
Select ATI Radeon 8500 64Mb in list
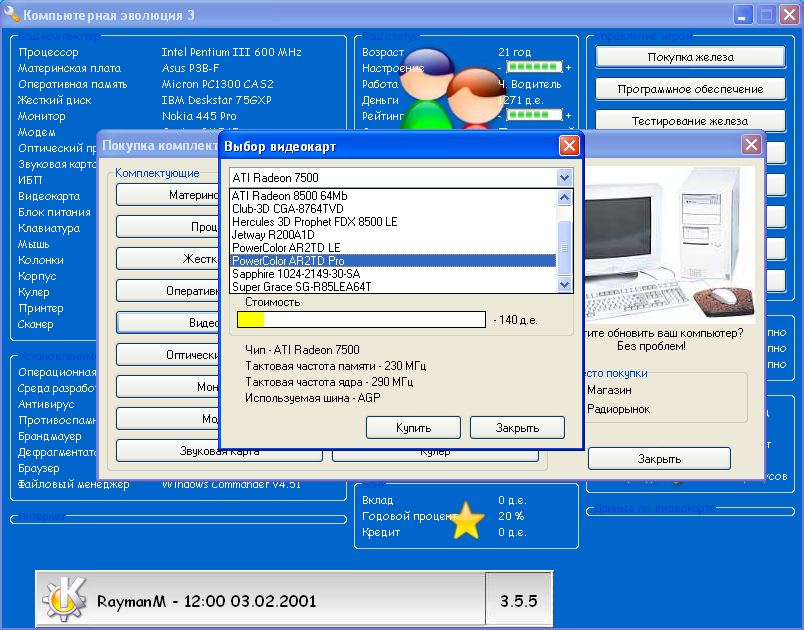click(393, 196)
